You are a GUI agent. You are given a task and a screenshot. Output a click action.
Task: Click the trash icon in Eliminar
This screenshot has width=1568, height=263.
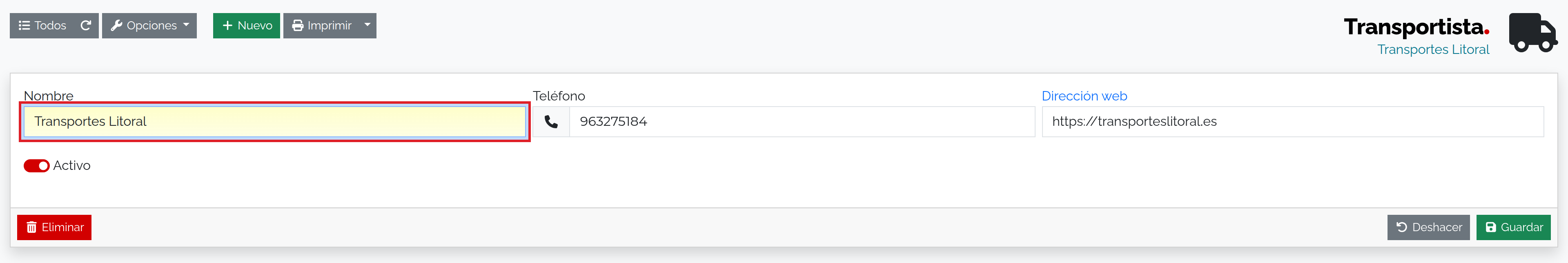pos(32,227)
